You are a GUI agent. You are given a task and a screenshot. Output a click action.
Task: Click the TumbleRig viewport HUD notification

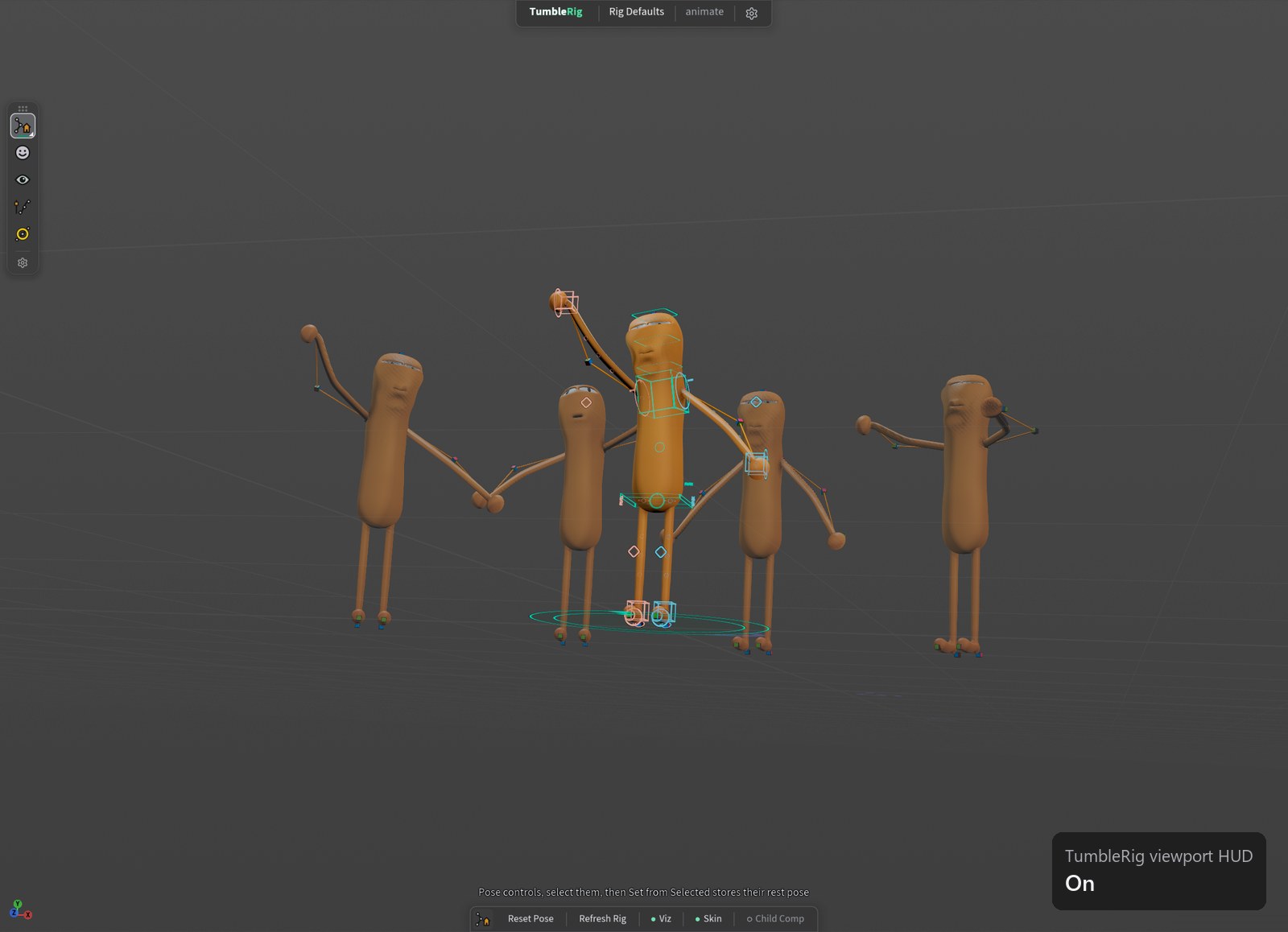[1158, 871]
